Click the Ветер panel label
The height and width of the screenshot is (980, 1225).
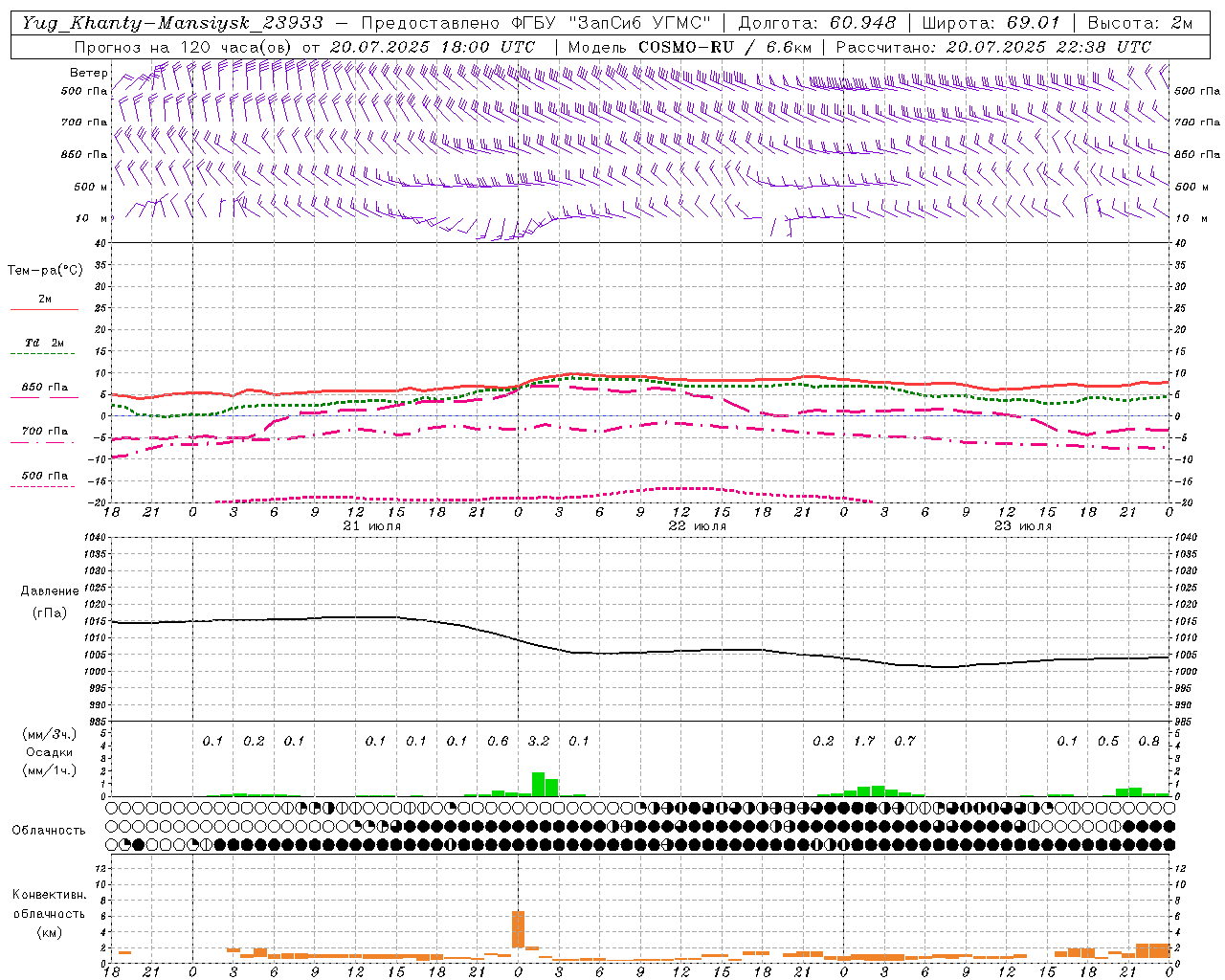(x=88, y=73)
